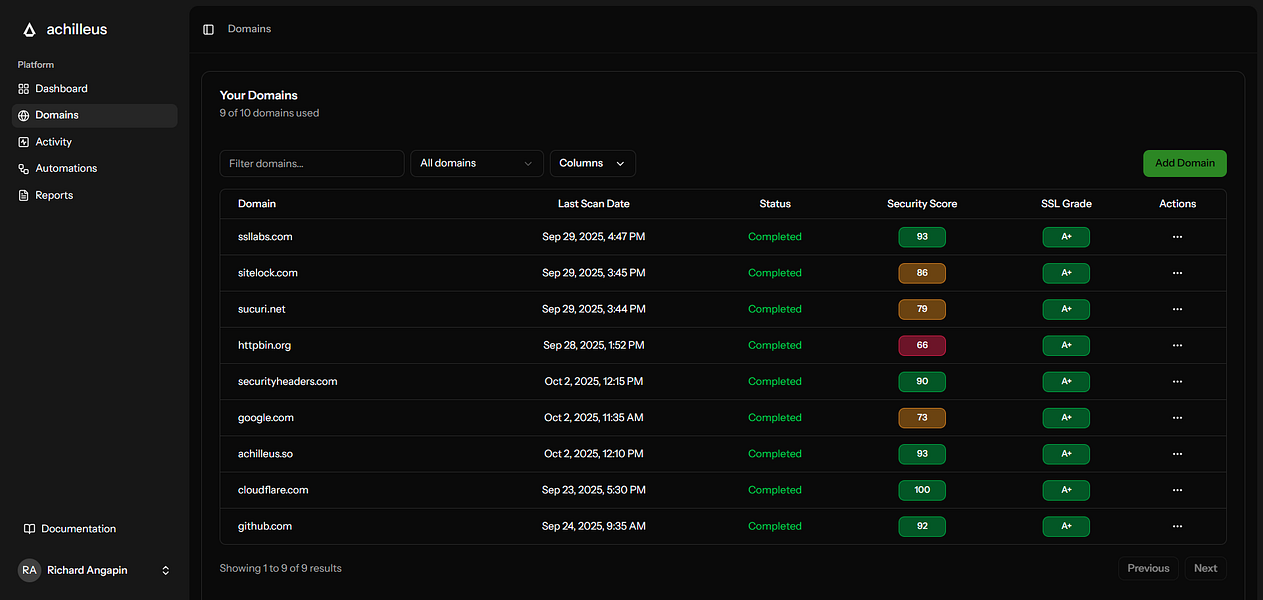The height and width of the screenshot is (600, 1263).
Task: Click the SSL Grade column header
Action: [x=1066, y=204]
